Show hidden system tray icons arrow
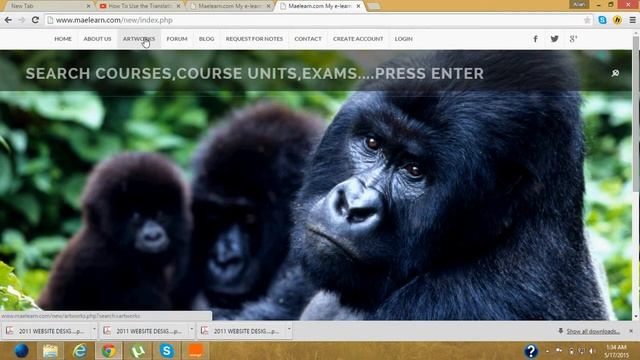Image resolution: width=640 pixels, height=360 pixels. (548, 351)
